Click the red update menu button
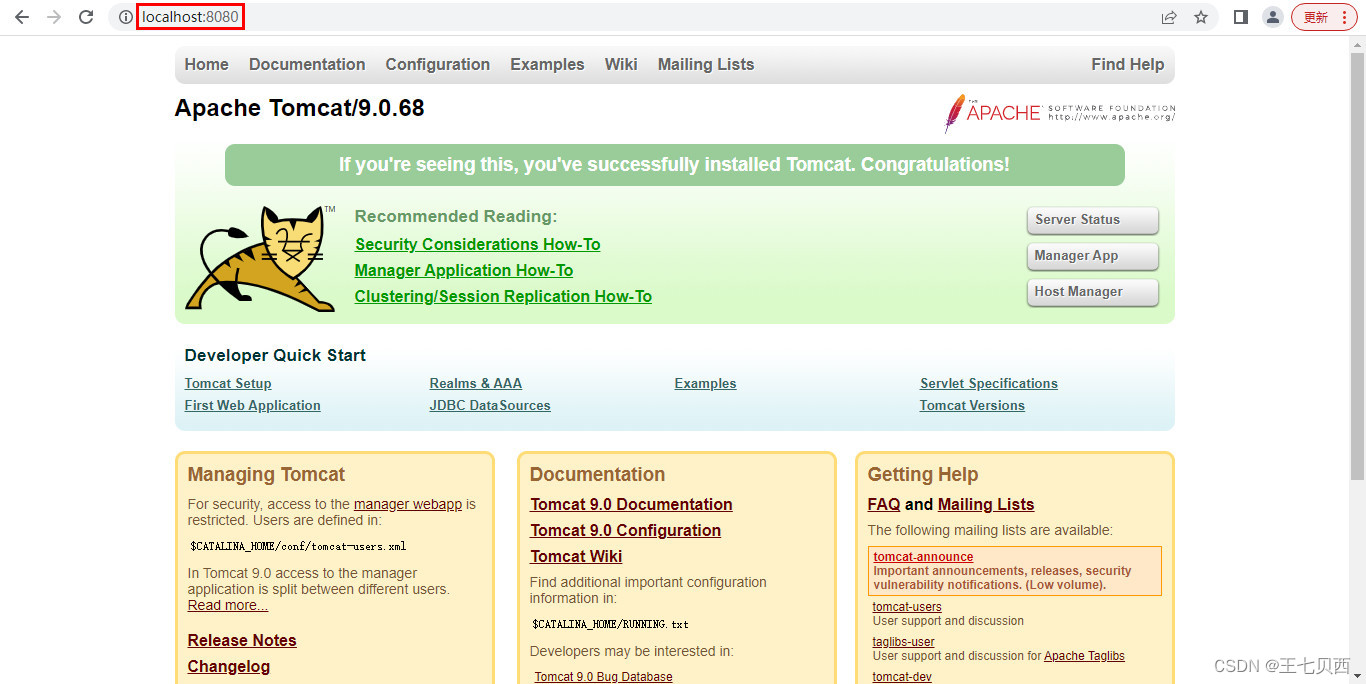The height and width of the screenshot is (684, 1366). coord(1325,17)
